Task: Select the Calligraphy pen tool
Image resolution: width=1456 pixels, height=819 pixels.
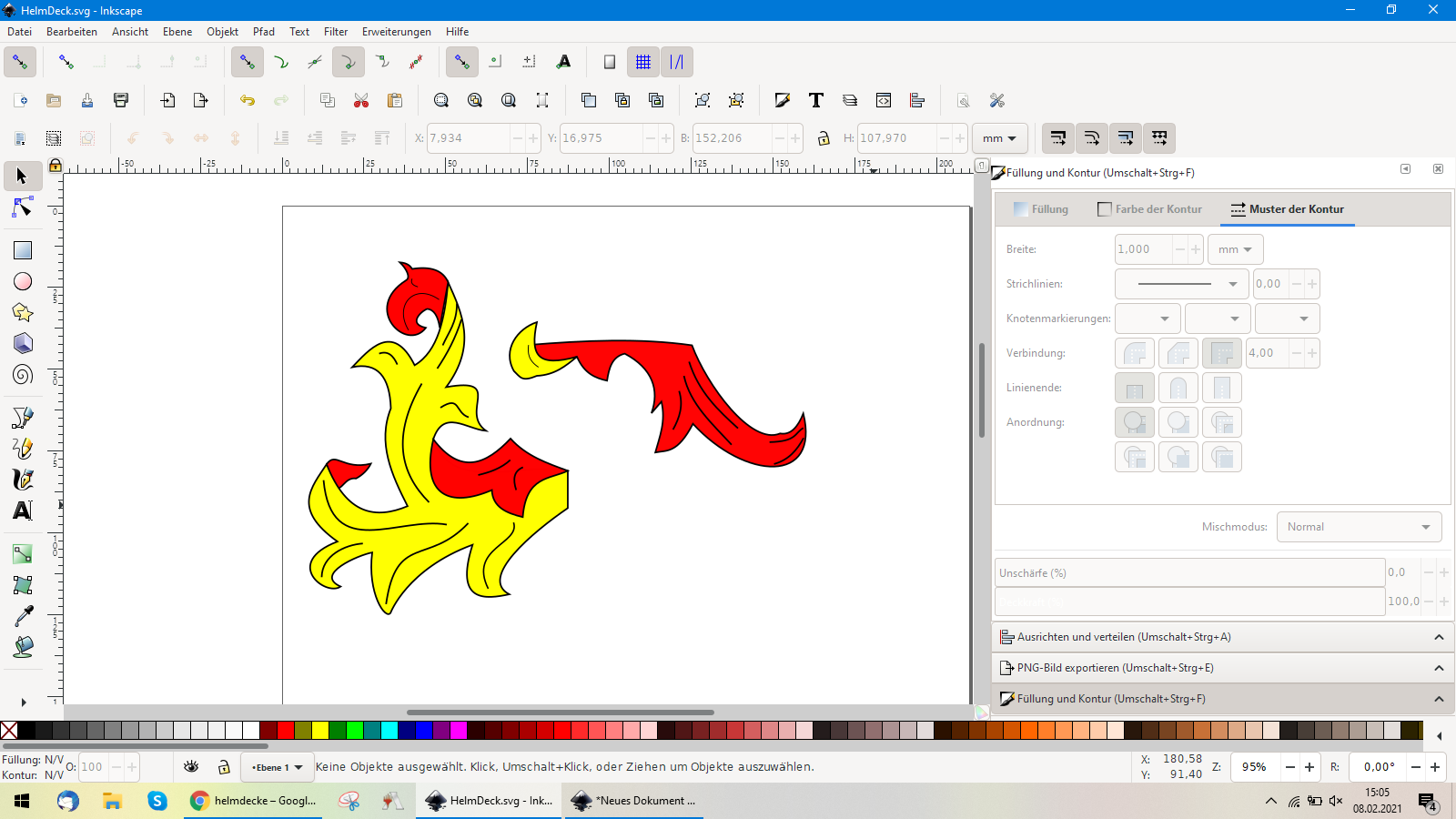Action: (x=23, y=480)
